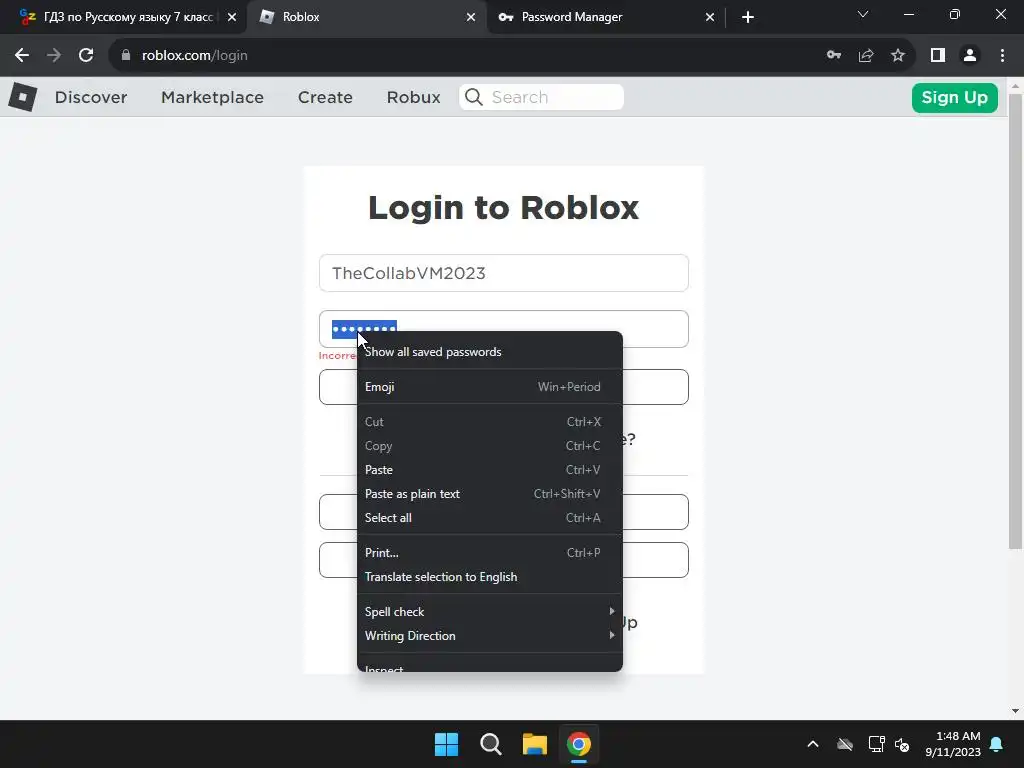Expand the Spell check submenu
The height and width of the screenshot is (768, 1024).
pos(490,612)
